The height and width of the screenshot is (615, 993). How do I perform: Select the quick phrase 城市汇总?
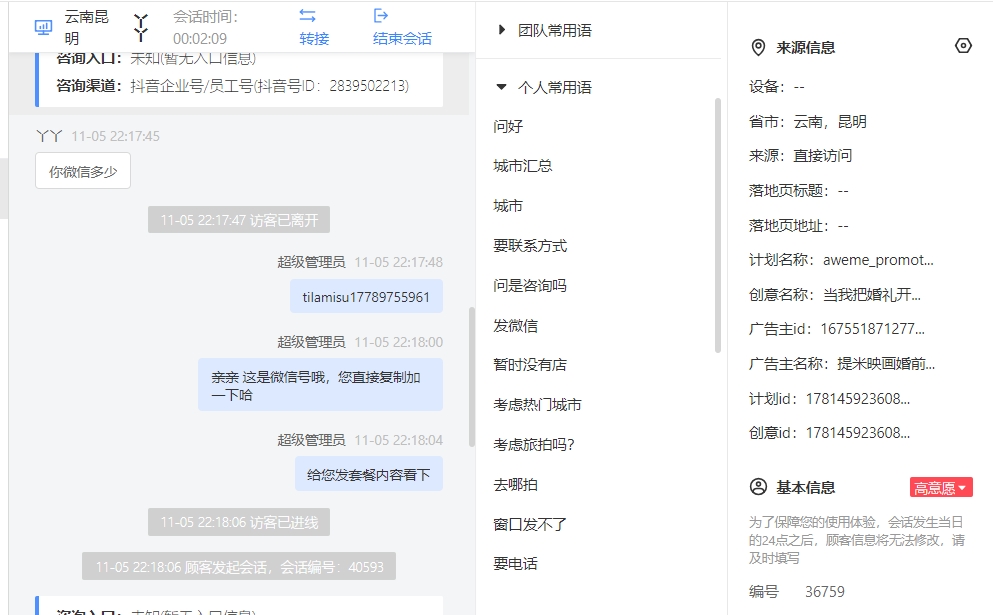[x=522, y=166]
